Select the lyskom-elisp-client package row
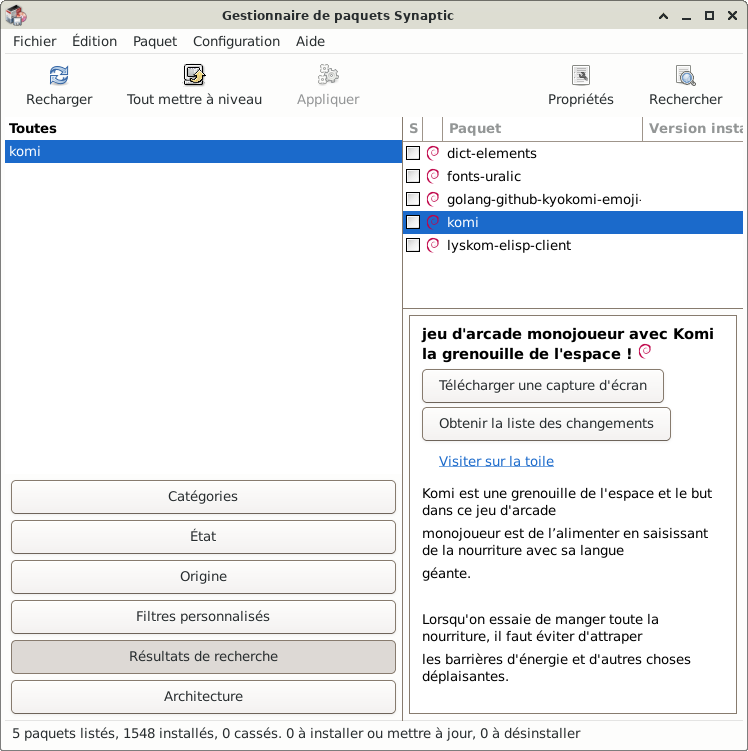748x751 pixels. pyautogui.click(x=573, y=245)
